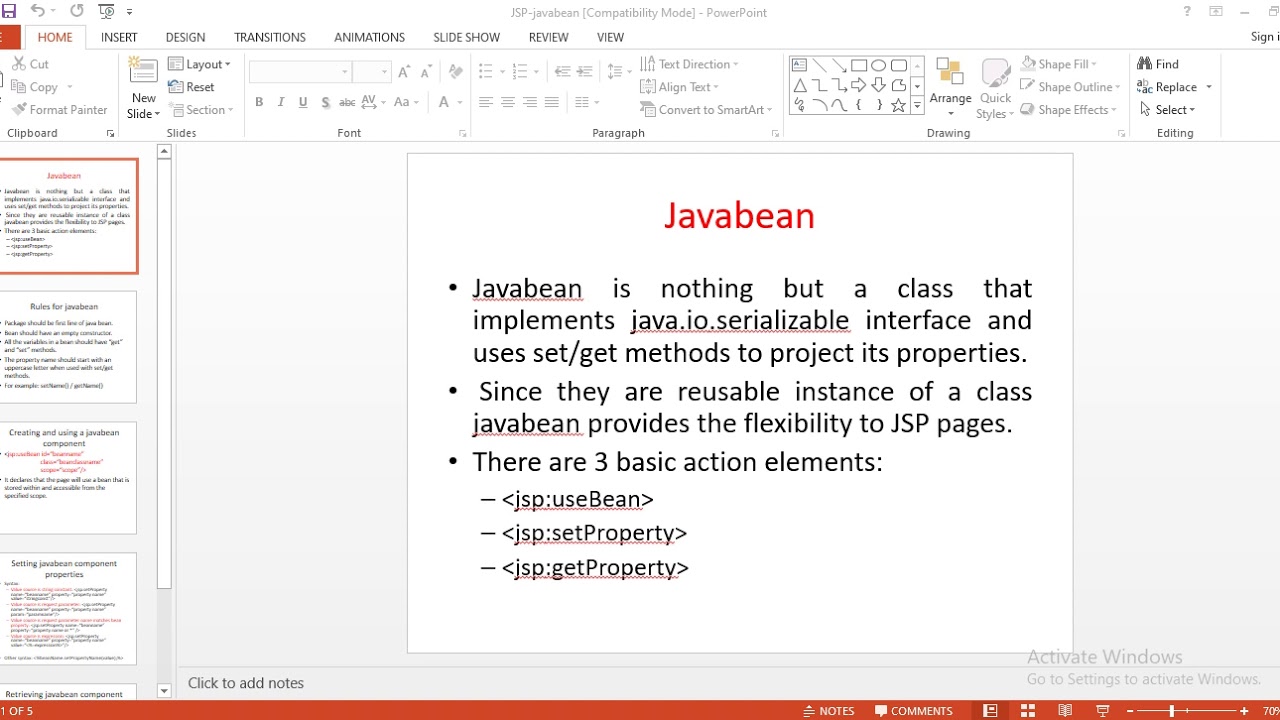Select the 5-point Star shape
This screenshot has width=1280, height=720.
coord(898,105)
